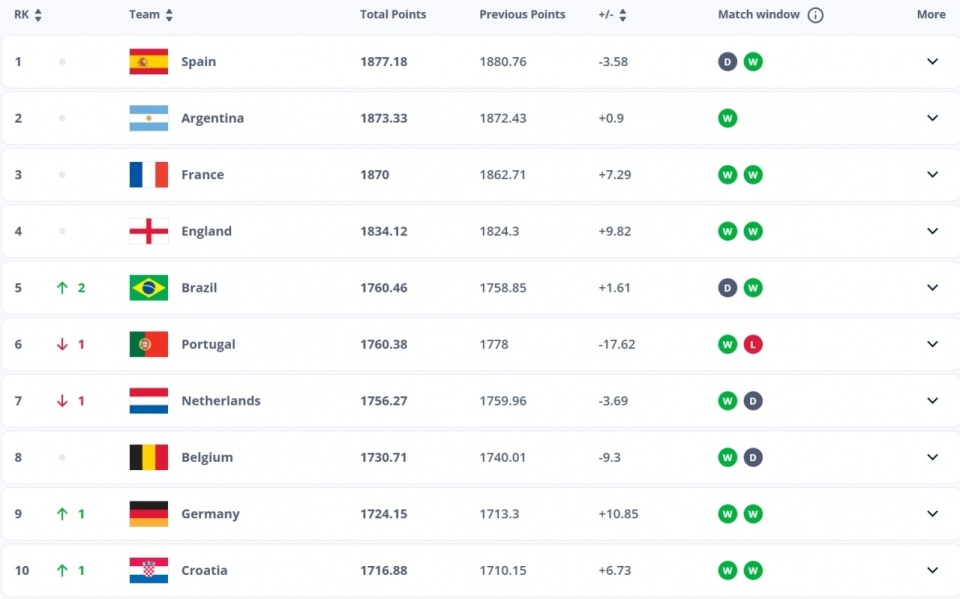This screenshot has height=599, width=960.
Task: Click the Match window info icon
Action: (816, 15)
